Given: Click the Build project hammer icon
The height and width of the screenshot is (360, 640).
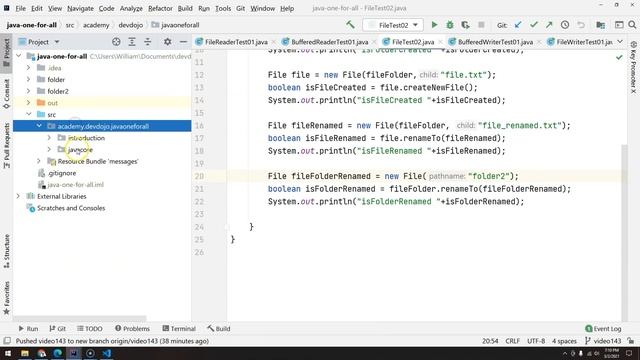Looking at the screenshot, I should coord(350,25).
